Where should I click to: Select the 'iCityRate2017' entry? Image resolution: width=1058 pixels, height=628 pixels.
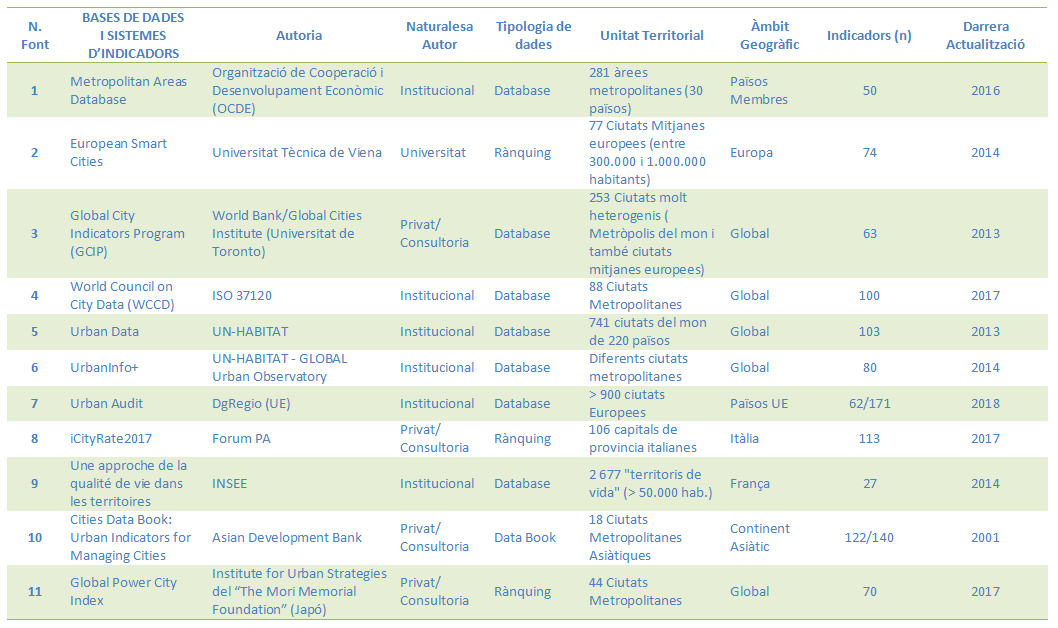click(x=111, y=438)
